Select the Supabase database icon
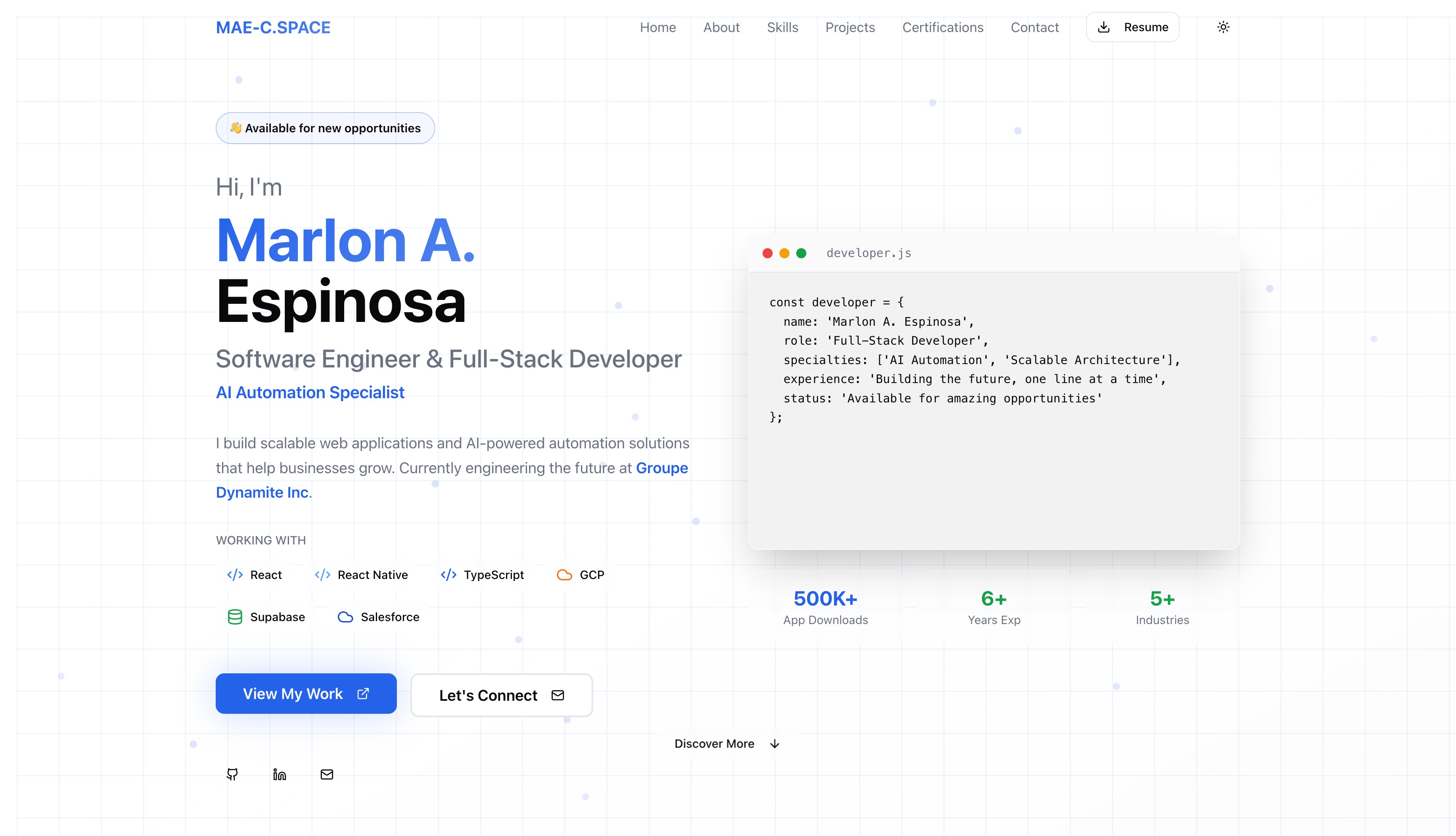 click(x=235, y=616)
